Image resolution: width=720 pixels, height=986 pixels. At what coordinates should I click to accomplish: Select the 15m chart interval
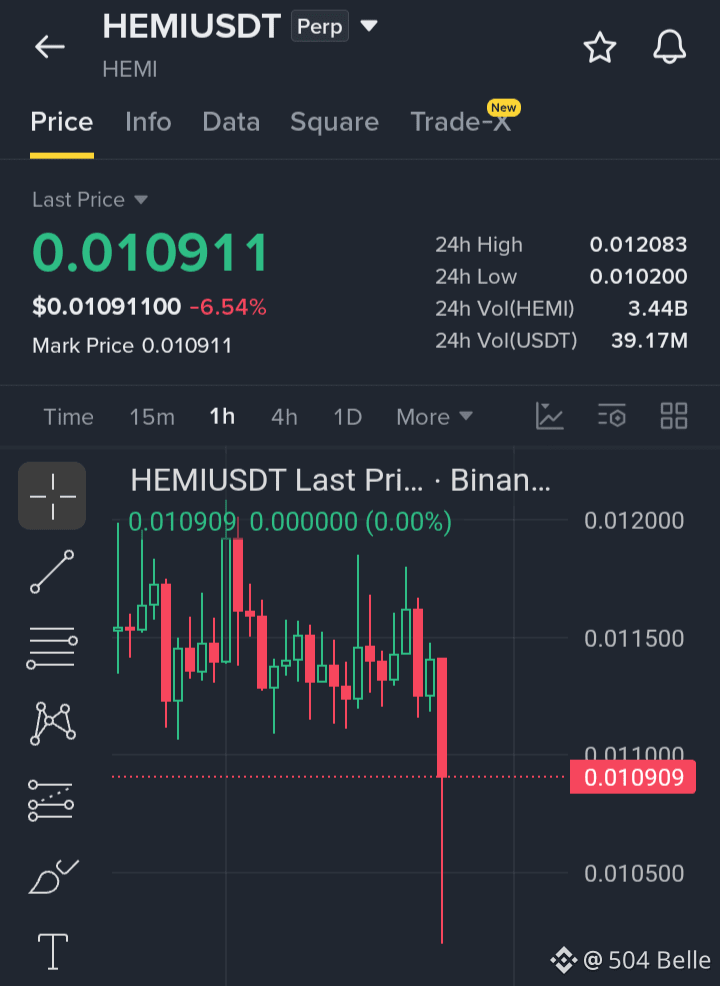pos(152,417)
